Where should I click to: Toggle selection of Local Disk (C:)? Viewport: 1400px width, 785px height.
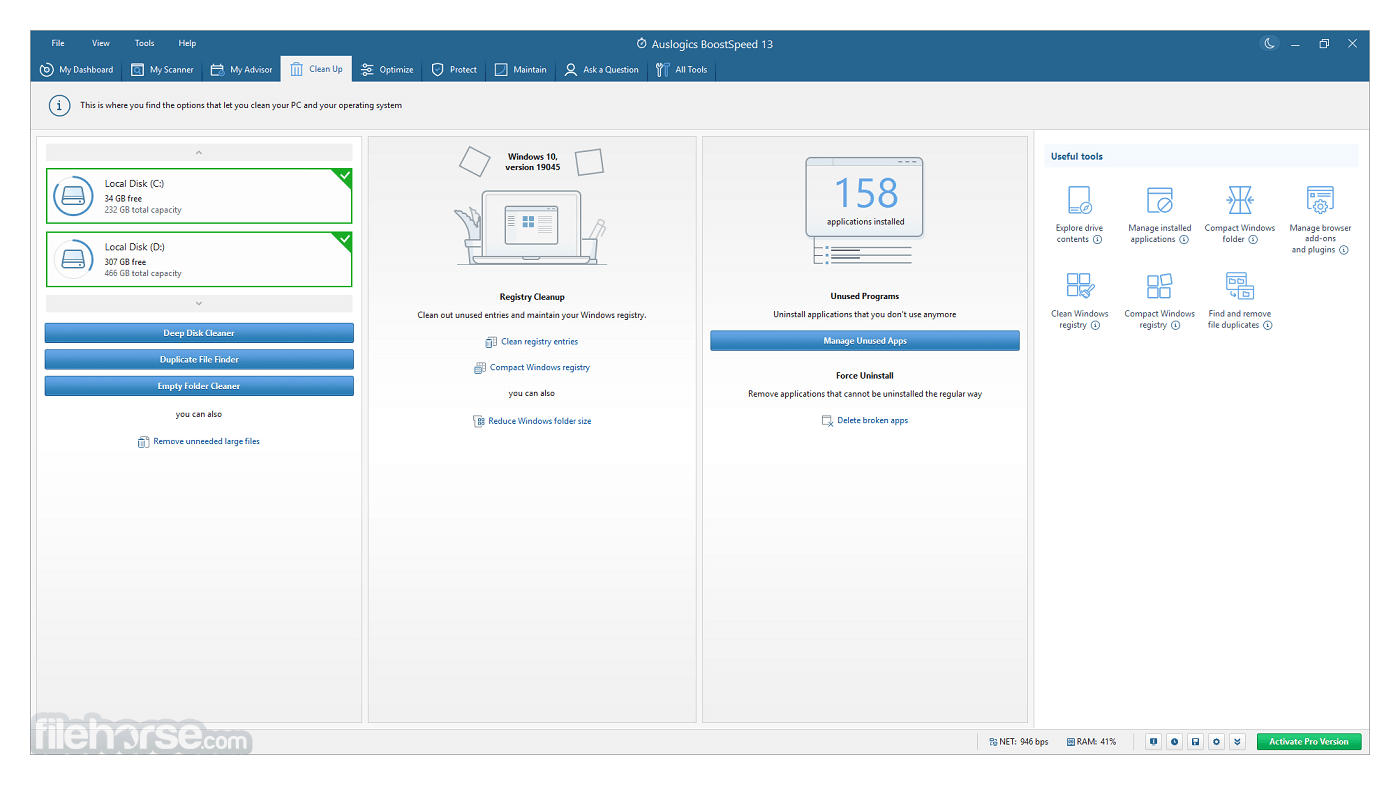(199, 196)
